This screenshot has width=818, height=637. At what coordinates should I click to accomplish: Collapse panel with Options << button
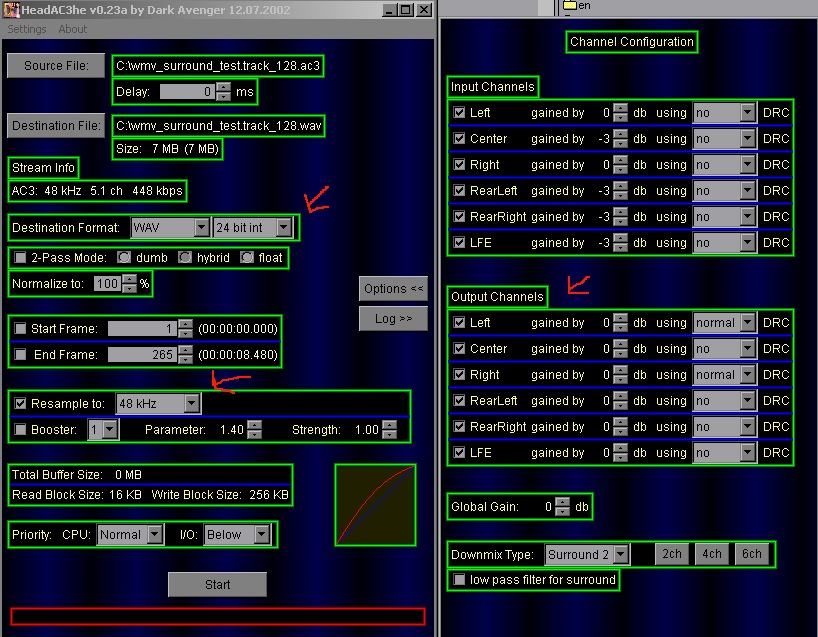(x=393, y=289)
